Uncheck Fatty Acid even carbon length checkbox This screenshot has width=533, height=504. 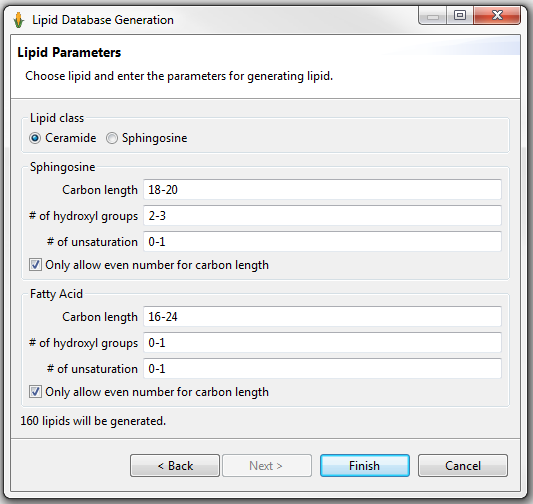[35, 392]
